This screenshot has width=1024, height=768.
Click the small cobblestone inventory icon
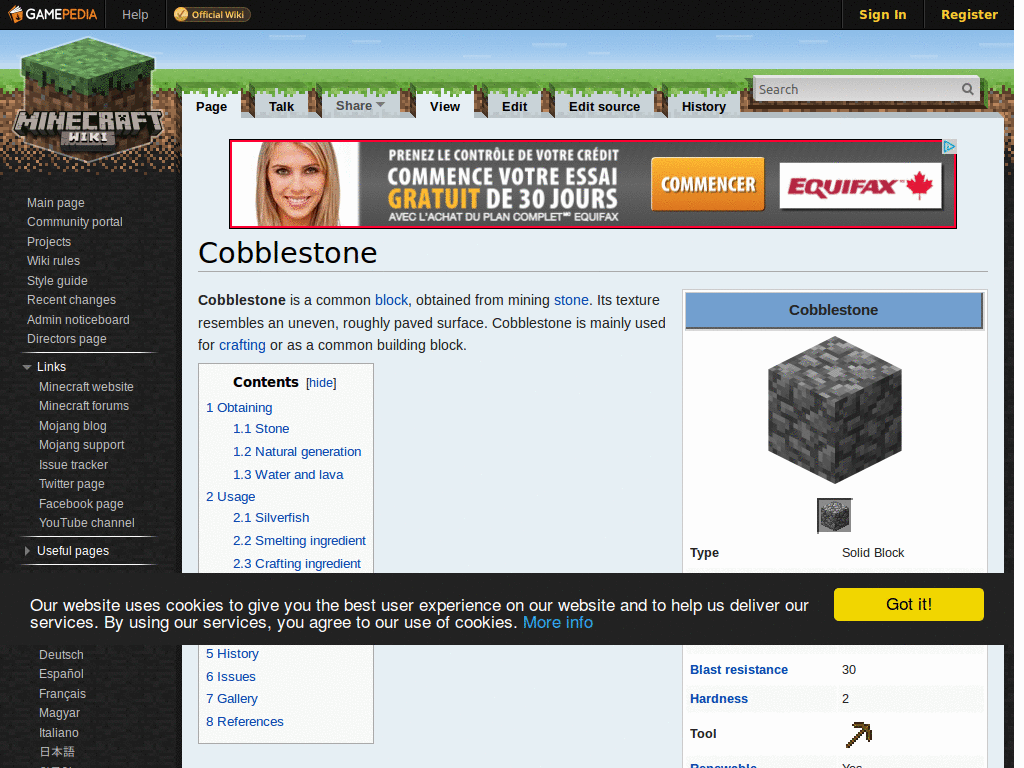(834, 515)
